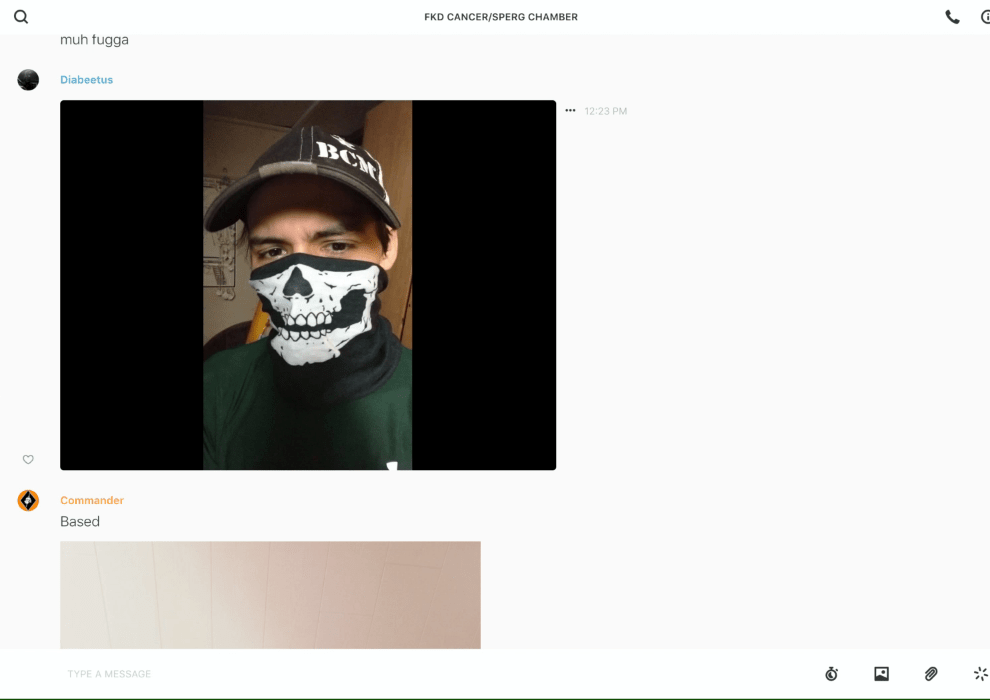Attach a file using the paperclip icon
This screenshot has width=990, height=700.
931,674
